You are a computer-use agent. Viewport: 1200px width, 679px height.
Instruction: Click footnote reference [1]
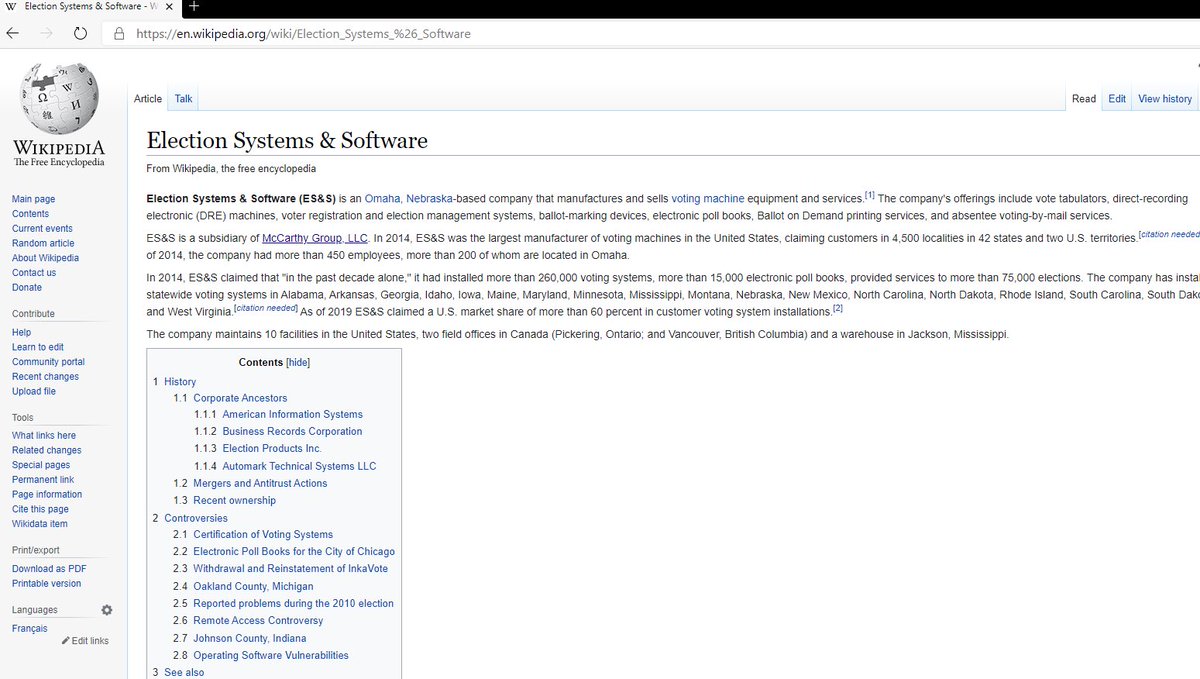click(870, 195)
